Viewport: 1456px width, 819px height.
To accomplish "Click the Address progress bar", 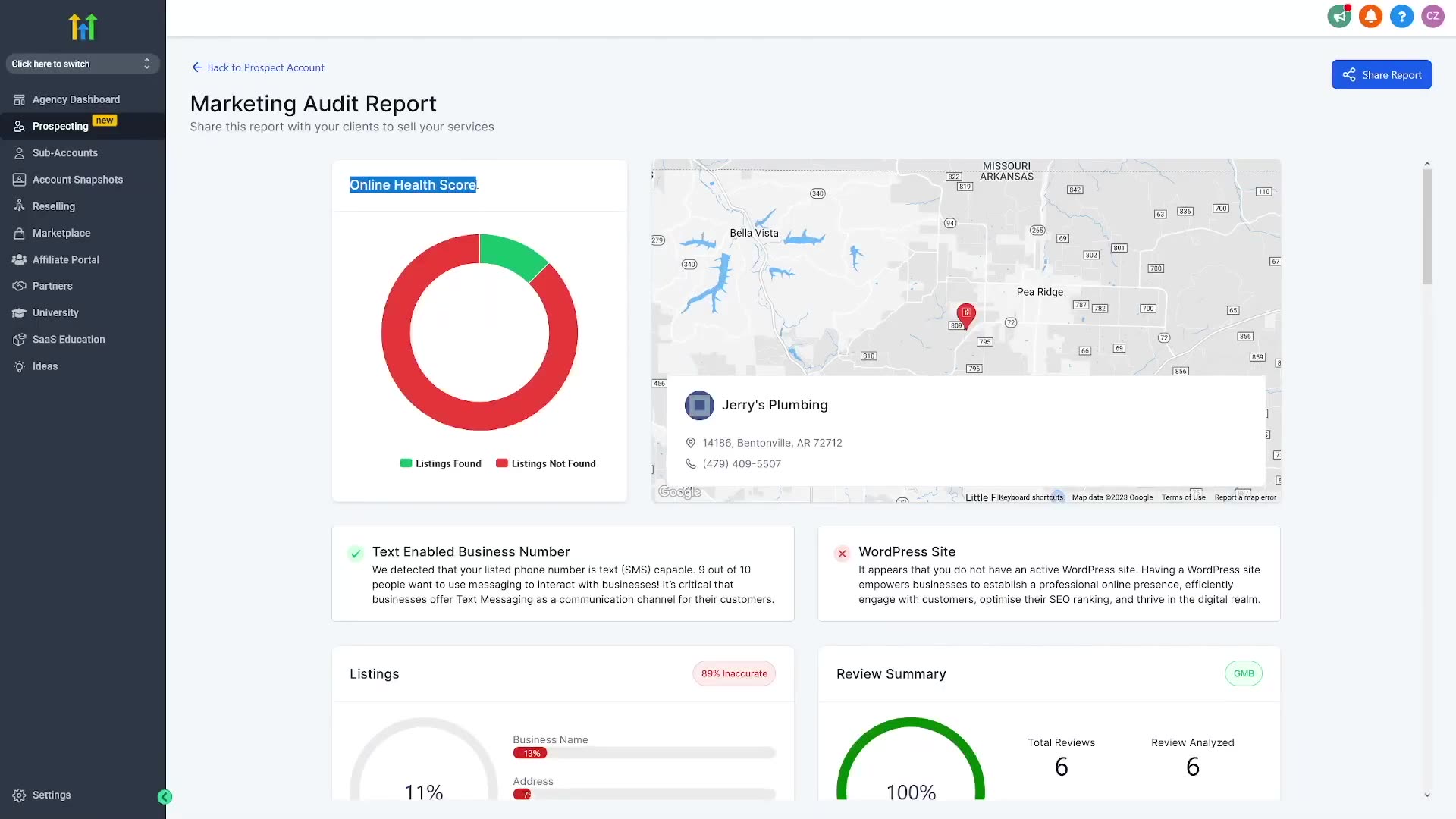I will tap(644, 794).
